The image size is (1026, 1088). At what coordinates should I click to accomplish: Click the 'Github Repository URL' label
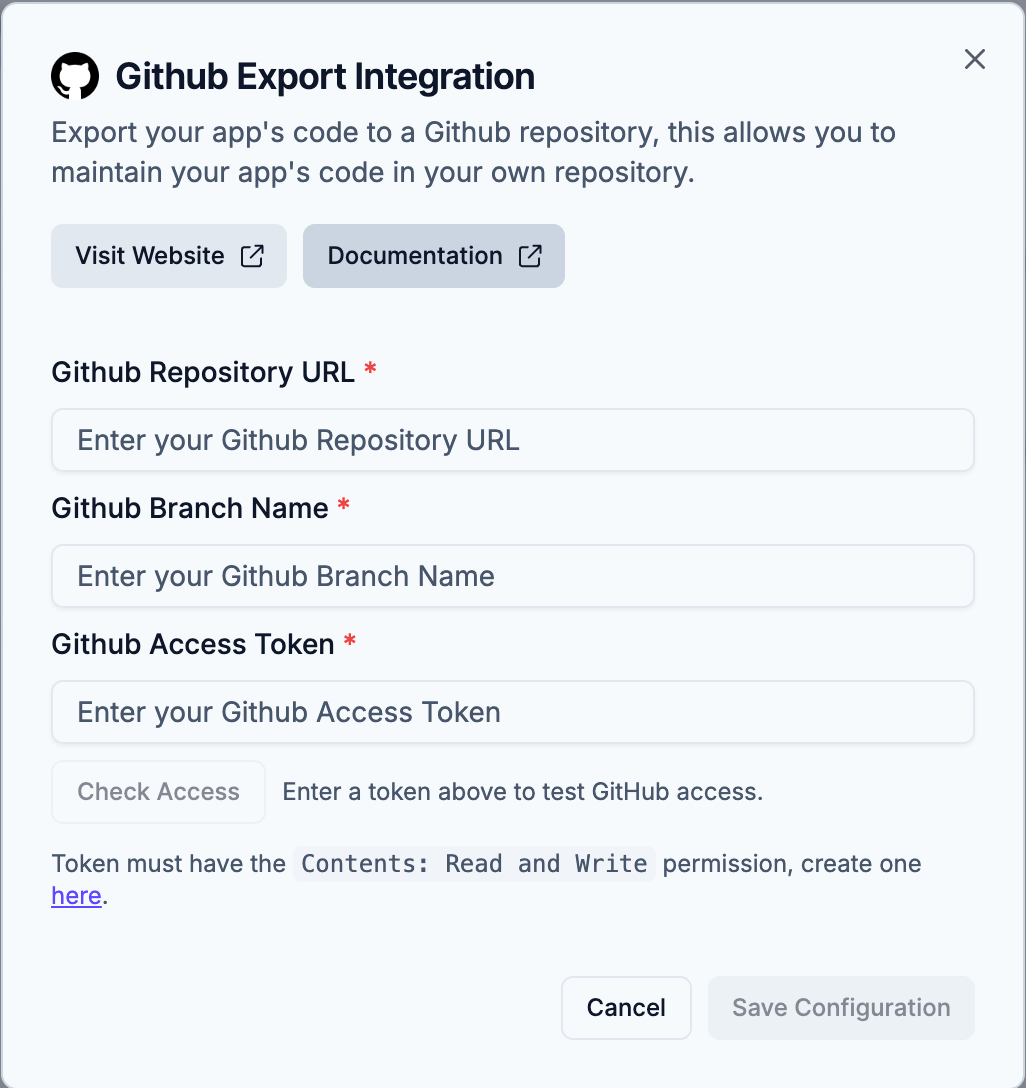203,373
